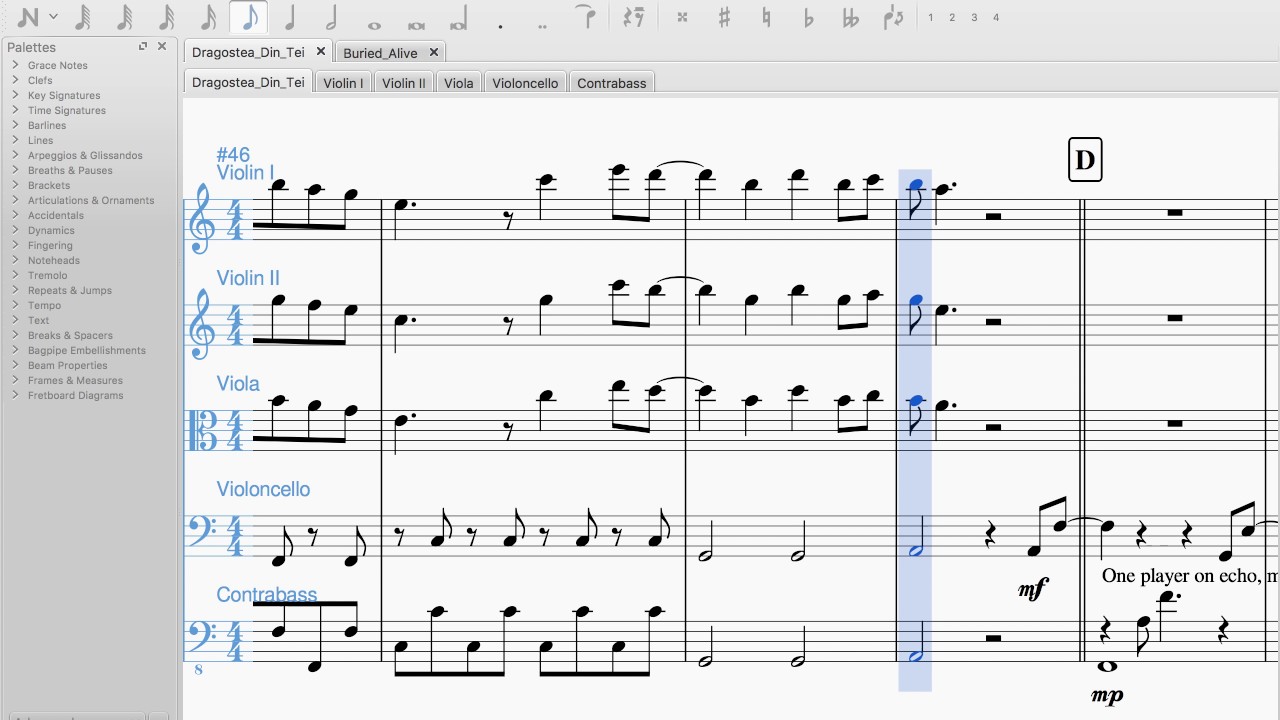Image resolution: width=1280 pixels, height=720 pixels.
Task: Select rehearsal mark D in score
Action: (x=1085, y=159)
